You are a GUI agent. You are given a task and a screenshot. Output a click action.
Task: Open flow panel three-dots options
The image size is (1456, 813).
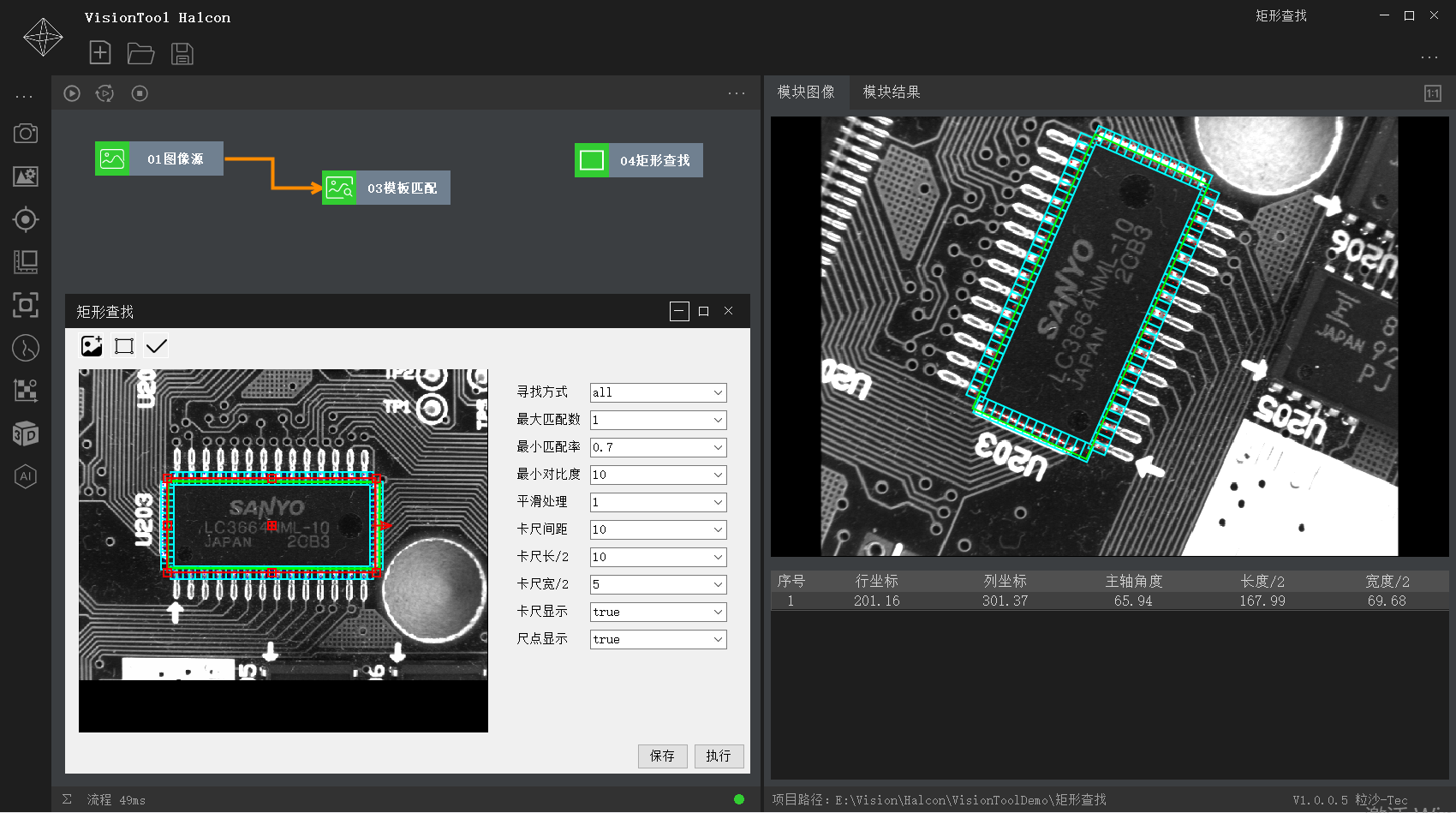tap(737, 93)
